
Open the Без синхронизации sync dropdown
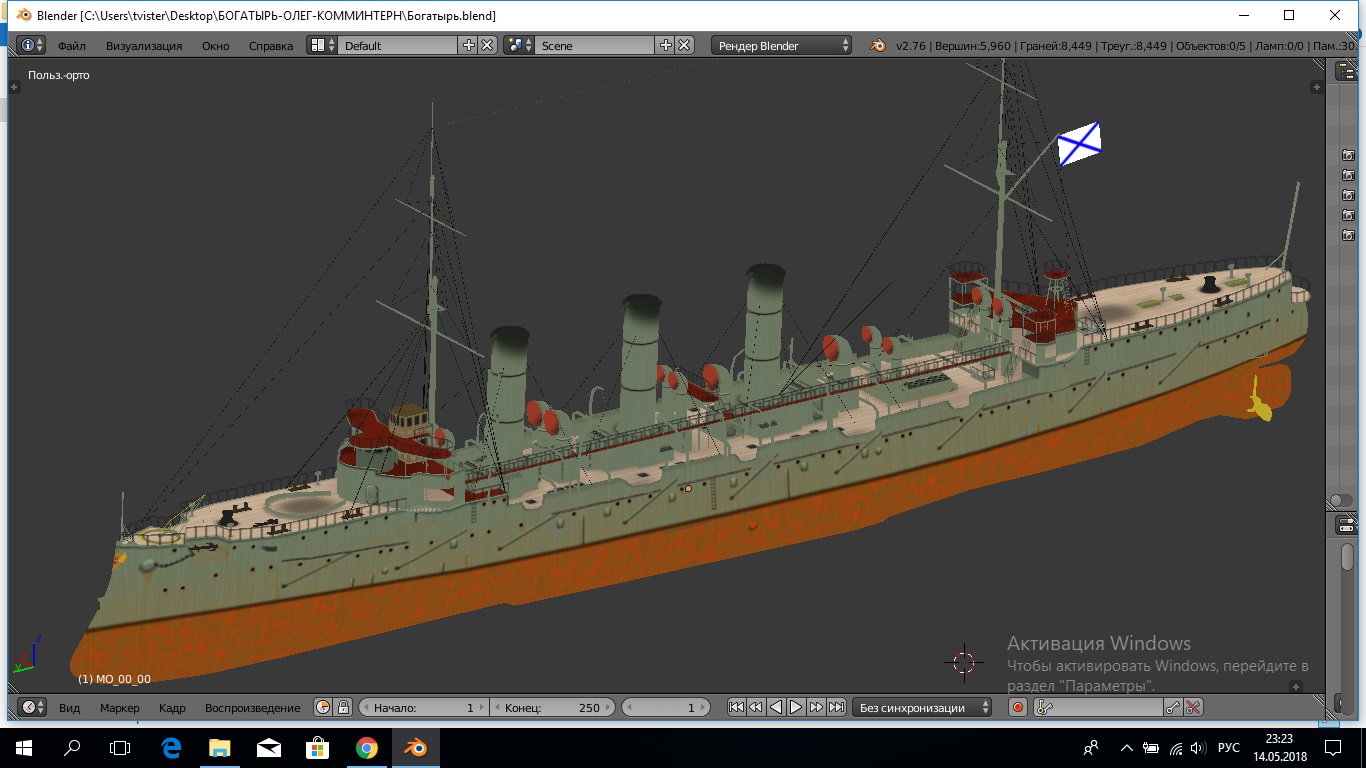(922, 708)
